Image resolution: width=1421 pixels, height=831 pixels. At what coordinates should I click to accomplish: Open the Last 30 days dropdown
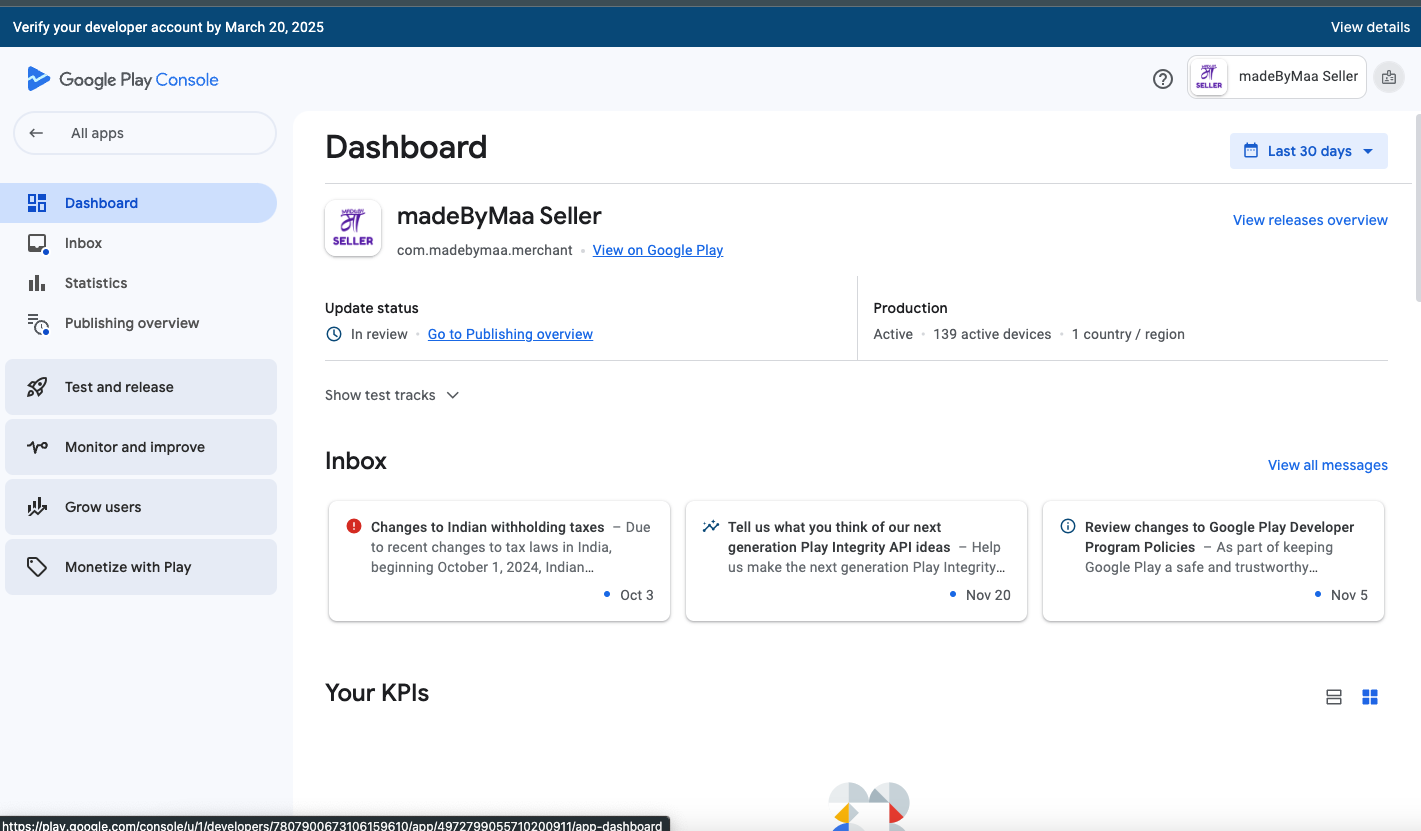pyautogui.click(x=1308, y=151)
